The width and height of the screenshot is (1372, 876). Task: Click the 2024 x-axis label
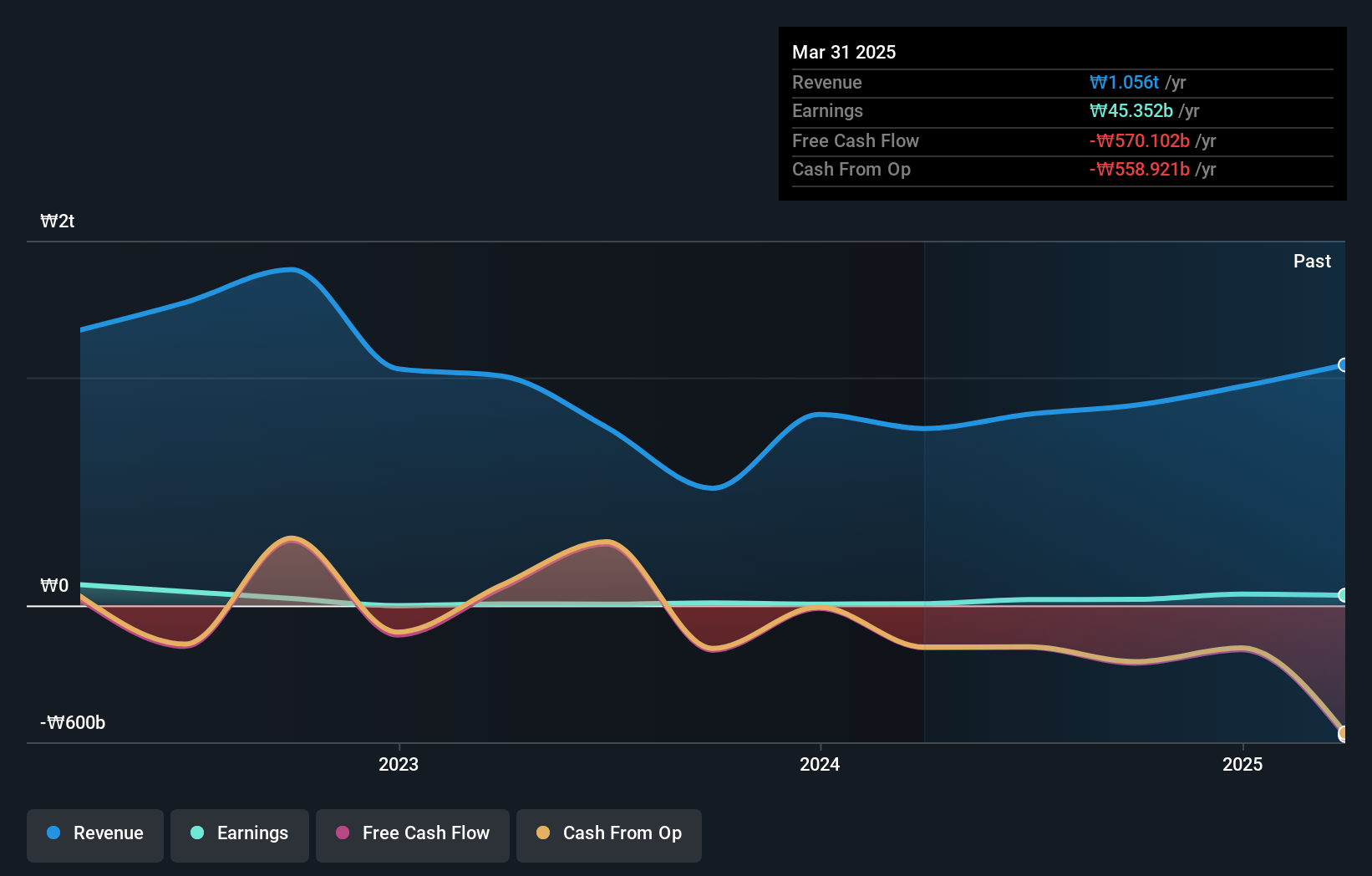click(820, 764)
